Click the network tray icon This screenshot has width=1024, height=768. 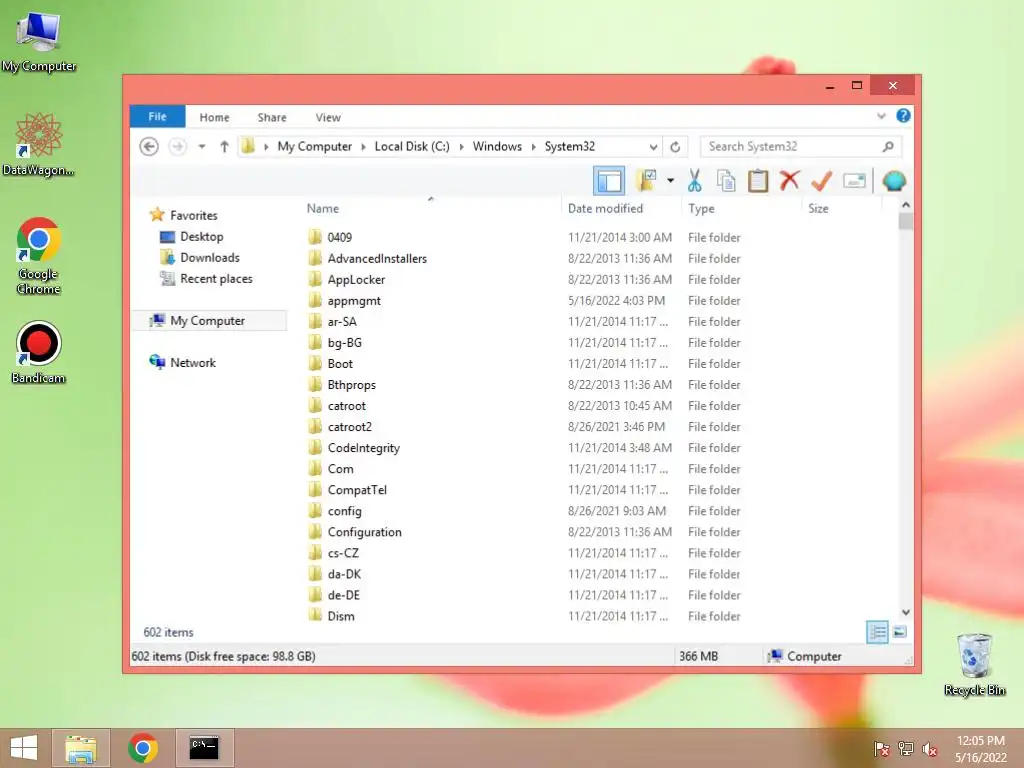point(906,749)
